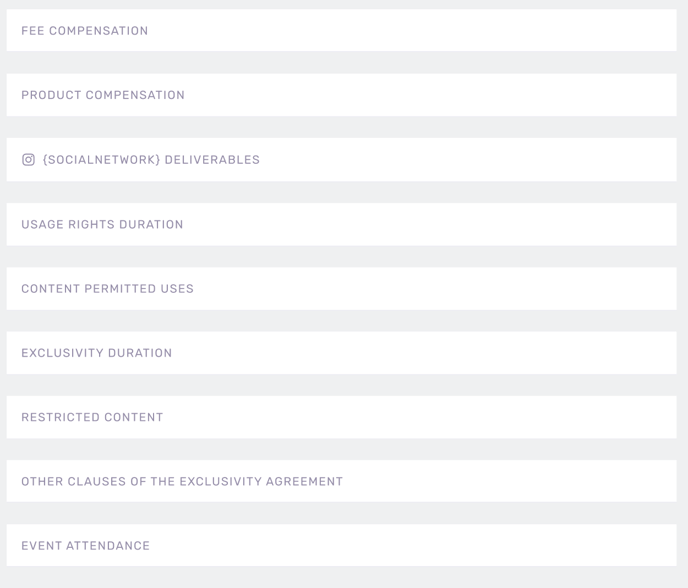
Task: Click the 'PRODUCT COMPENSATION' heading text
Action: tap(103, 95)
